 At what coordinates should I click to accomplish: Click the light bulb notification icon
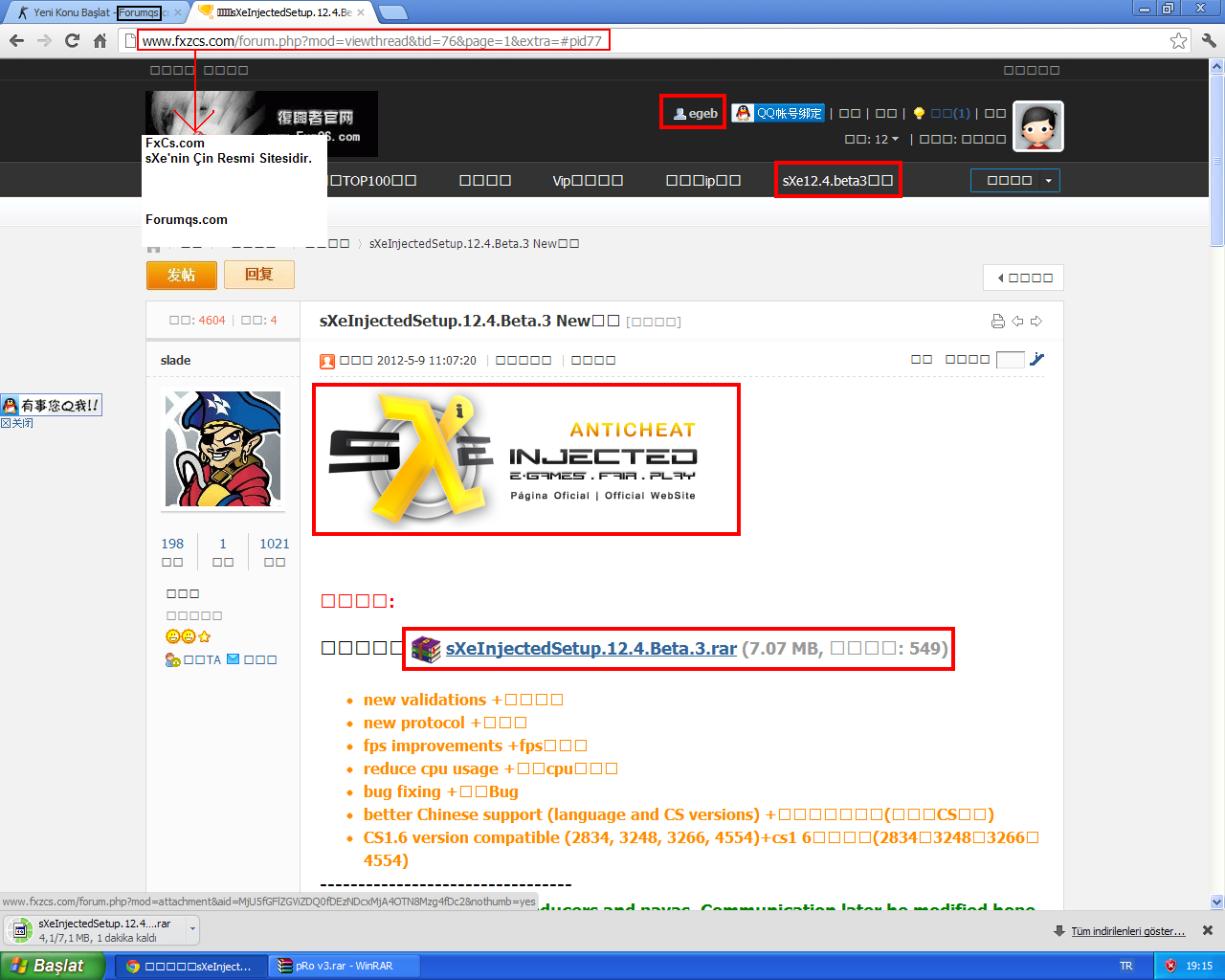(919, 113)
